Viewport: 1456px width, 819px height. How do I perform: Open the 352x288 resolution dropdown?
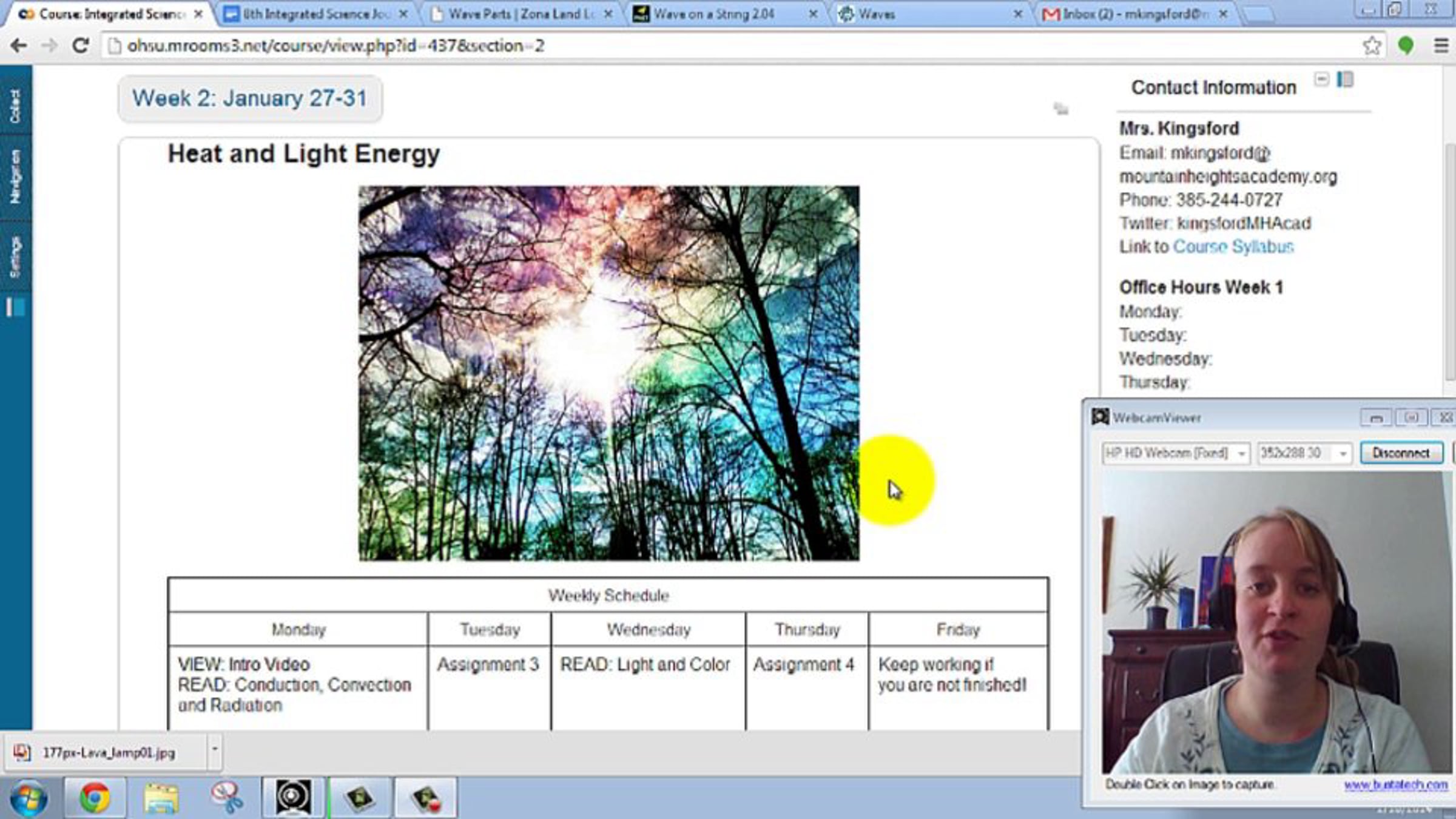coord(1343,454)
